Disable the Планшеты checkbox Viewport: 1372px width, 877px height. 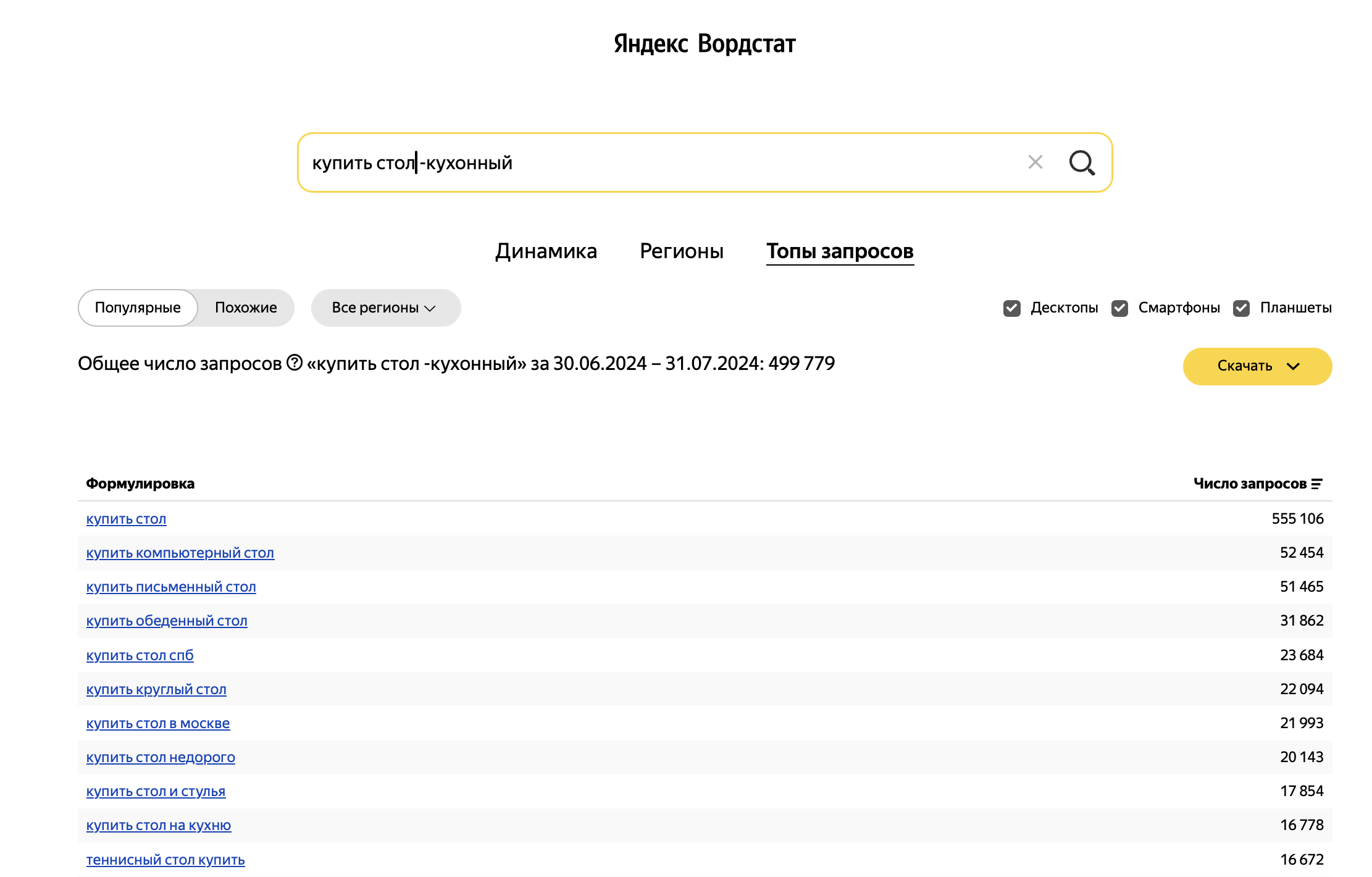[x=1241, y=308]
